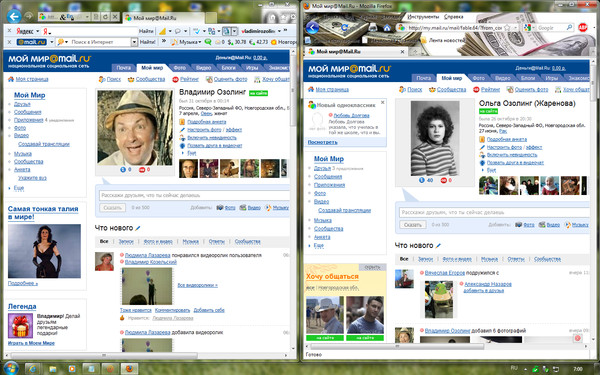Image resolution: width=600 pixels, height=375 pixels.
Task: Click the pencil icon beside Что нового on Ольга's page
Action: (x=438, y=246)
